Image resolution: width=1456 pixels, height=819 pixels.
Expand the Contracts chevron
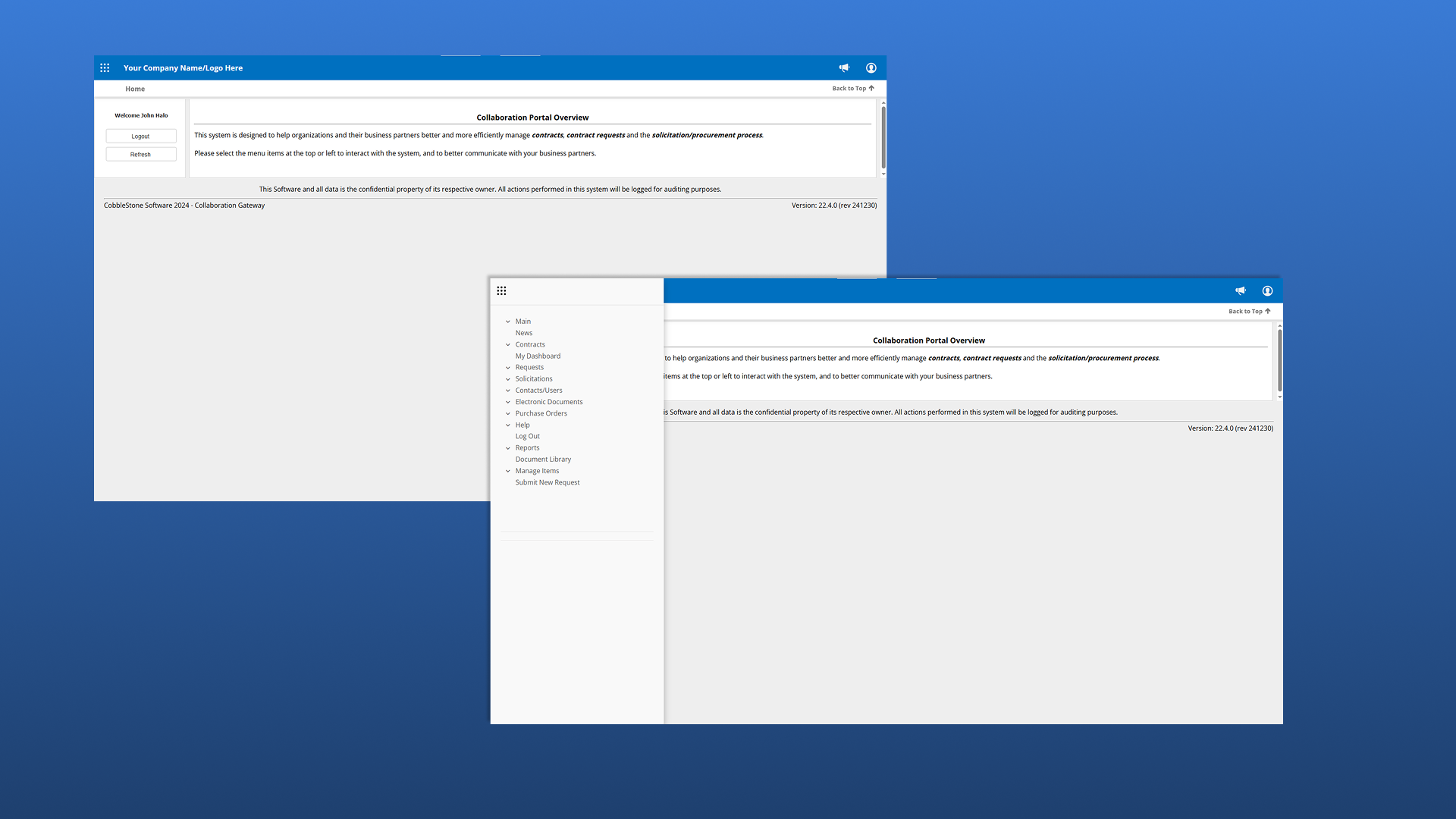pyautogui.click(x=508, y=344)
